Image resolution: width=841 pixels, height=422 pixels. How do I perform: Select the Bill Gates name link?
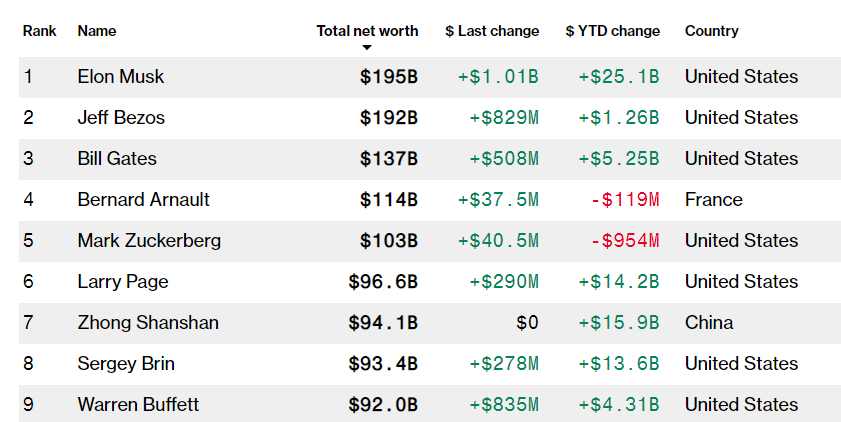pyautogui.click(x=117, y=159)
